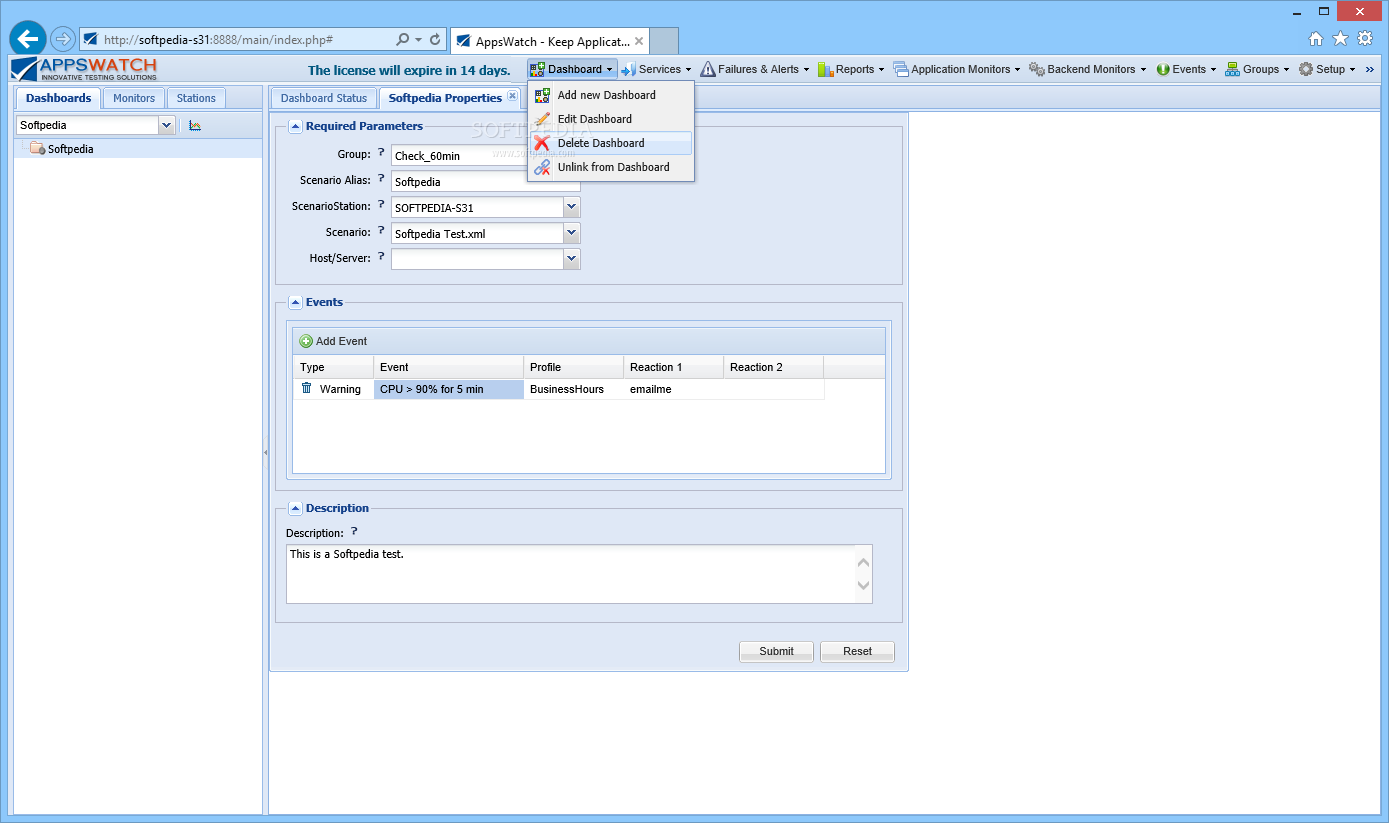Click the trash icon in the Warning row

tap(307, 388)
